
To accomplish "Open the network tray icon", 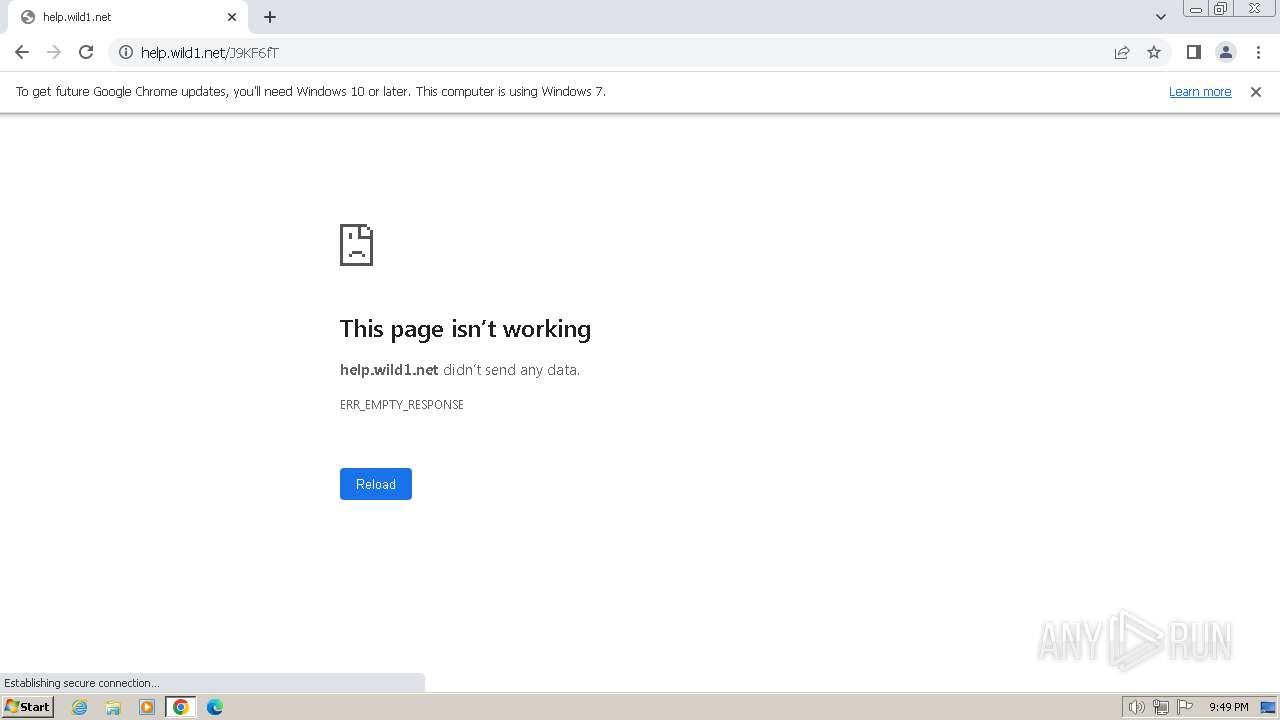I will [x=1161, y=707].
